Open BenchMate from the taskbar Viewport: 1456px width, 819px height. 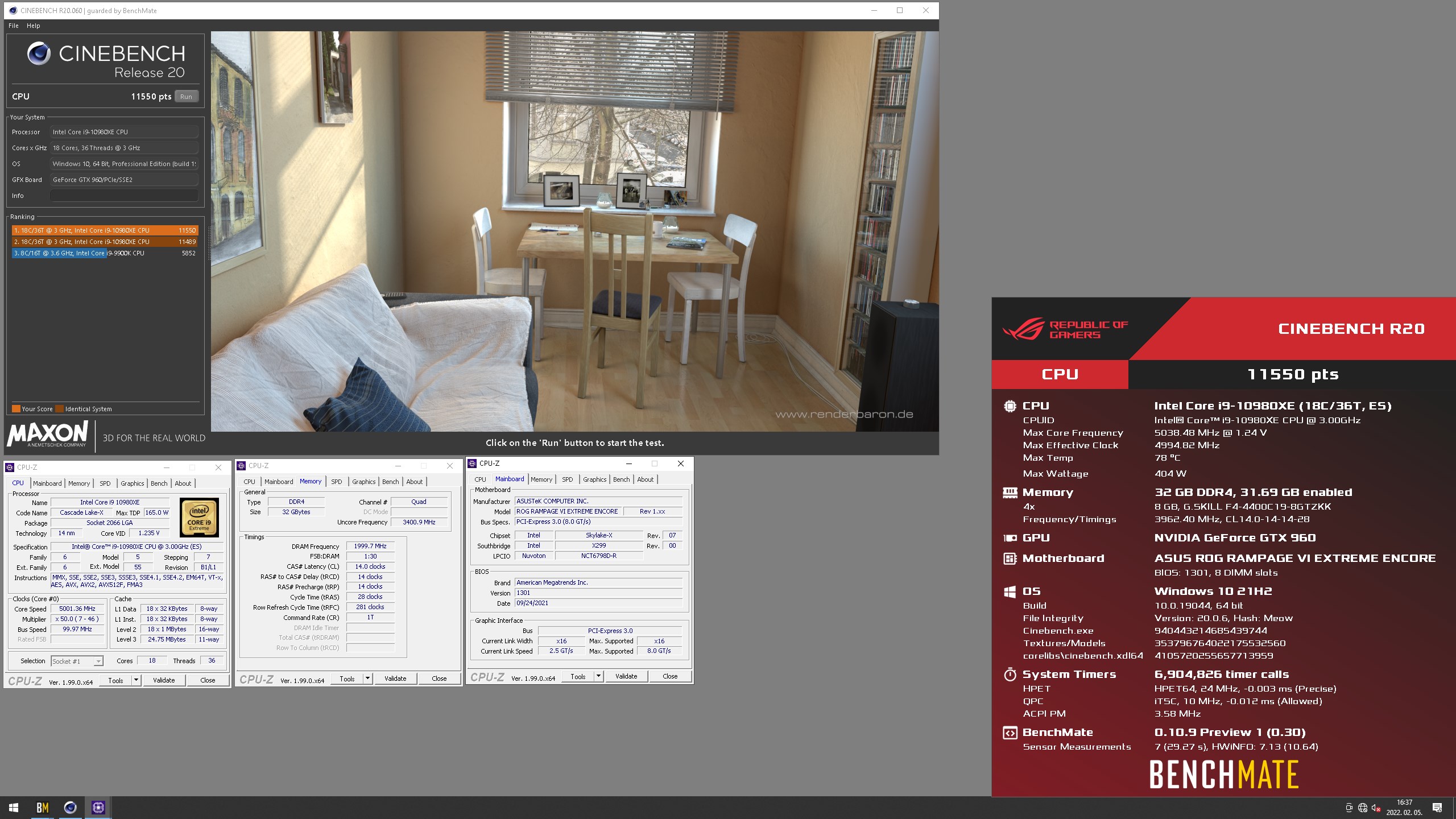coord(42,808)
